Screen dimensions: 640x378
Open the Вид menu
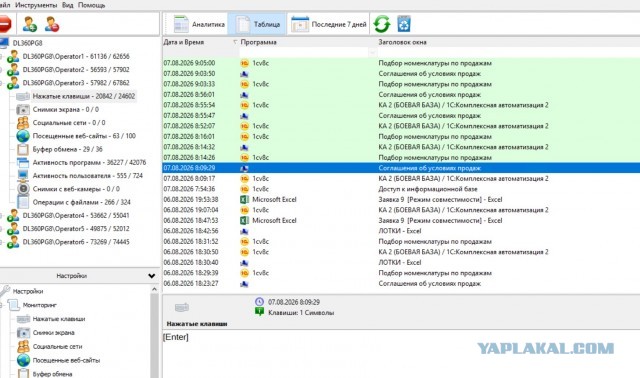[68, 5]
